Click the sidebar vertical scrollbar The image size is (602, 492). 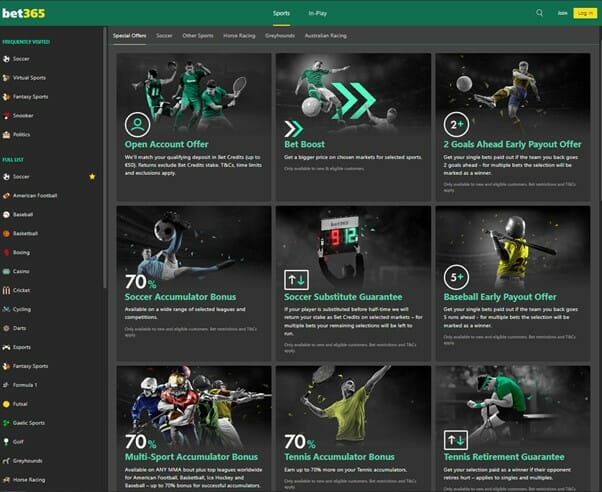click(x=104, y=157)
